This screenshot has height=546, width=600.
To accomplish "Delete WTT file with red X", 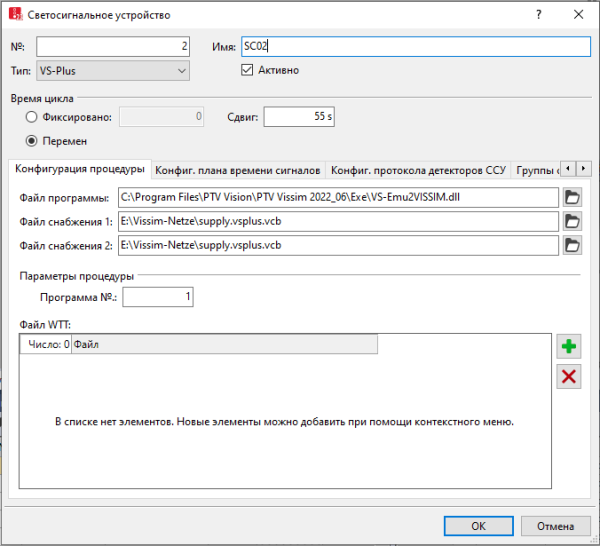I will (570, 376).
